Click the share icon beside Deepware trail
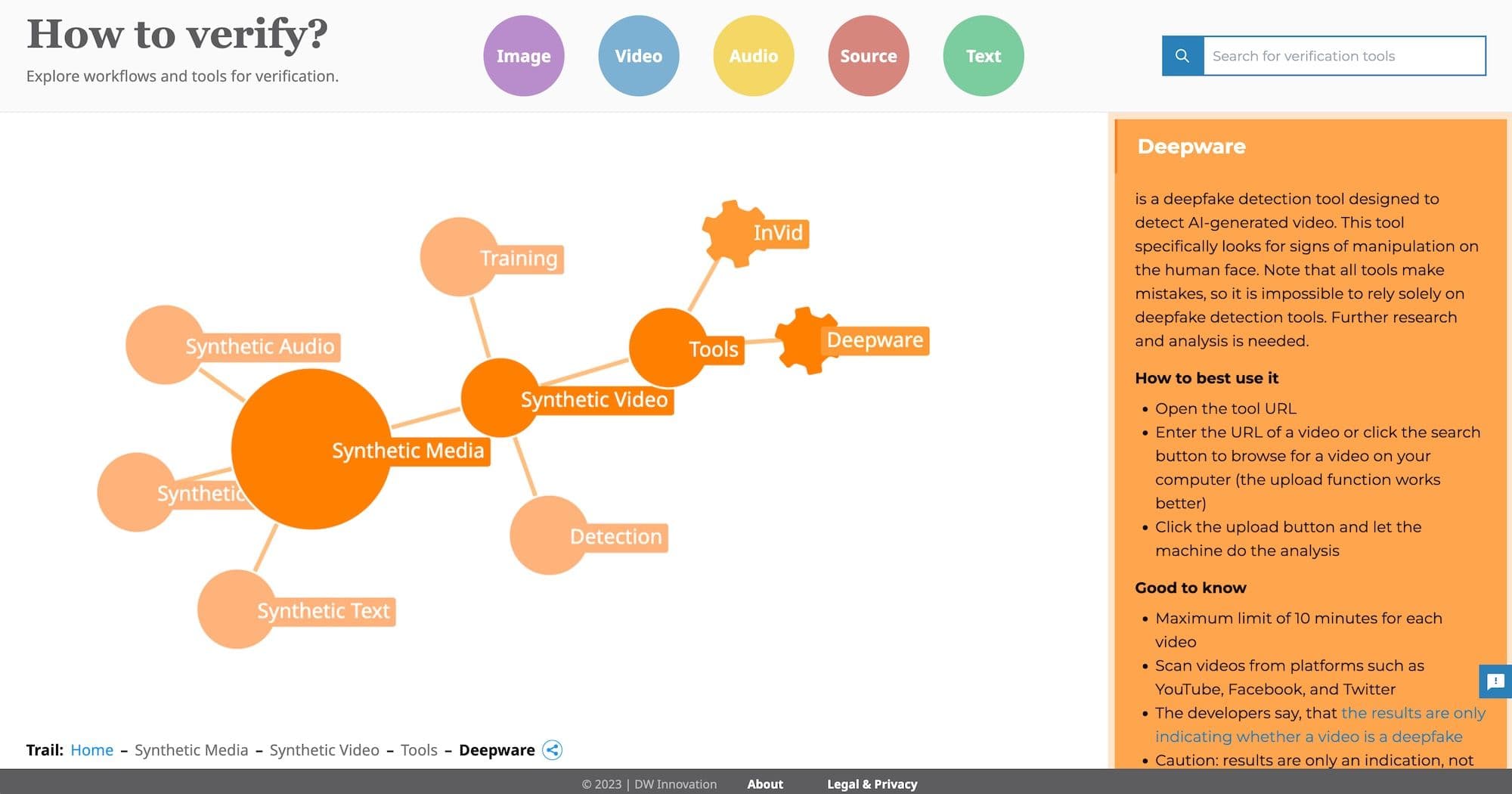The width and height of the screenshot is (1512, 794). point(553,750)
